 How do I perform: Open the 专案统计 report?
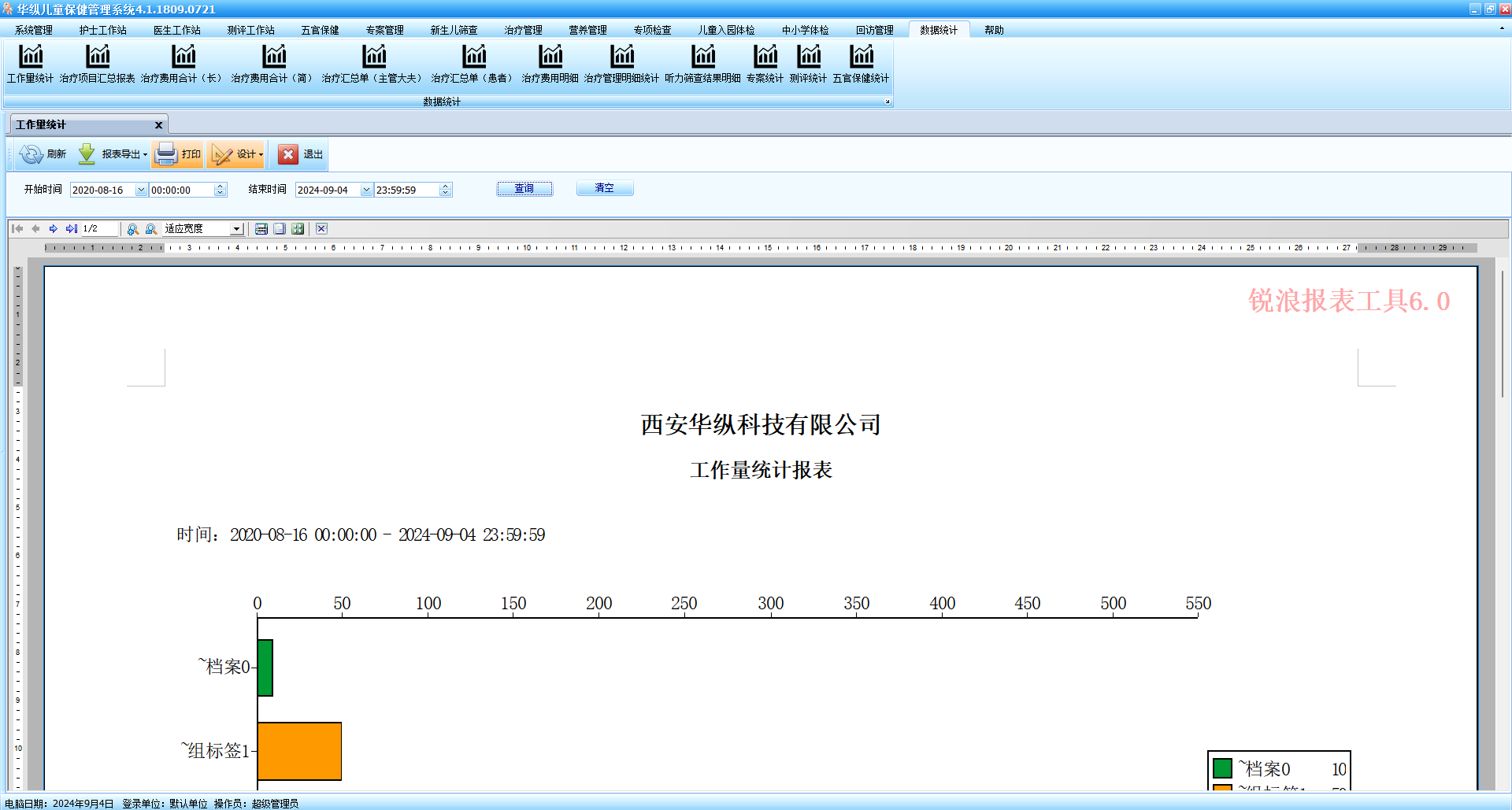[x=765, y=63]
